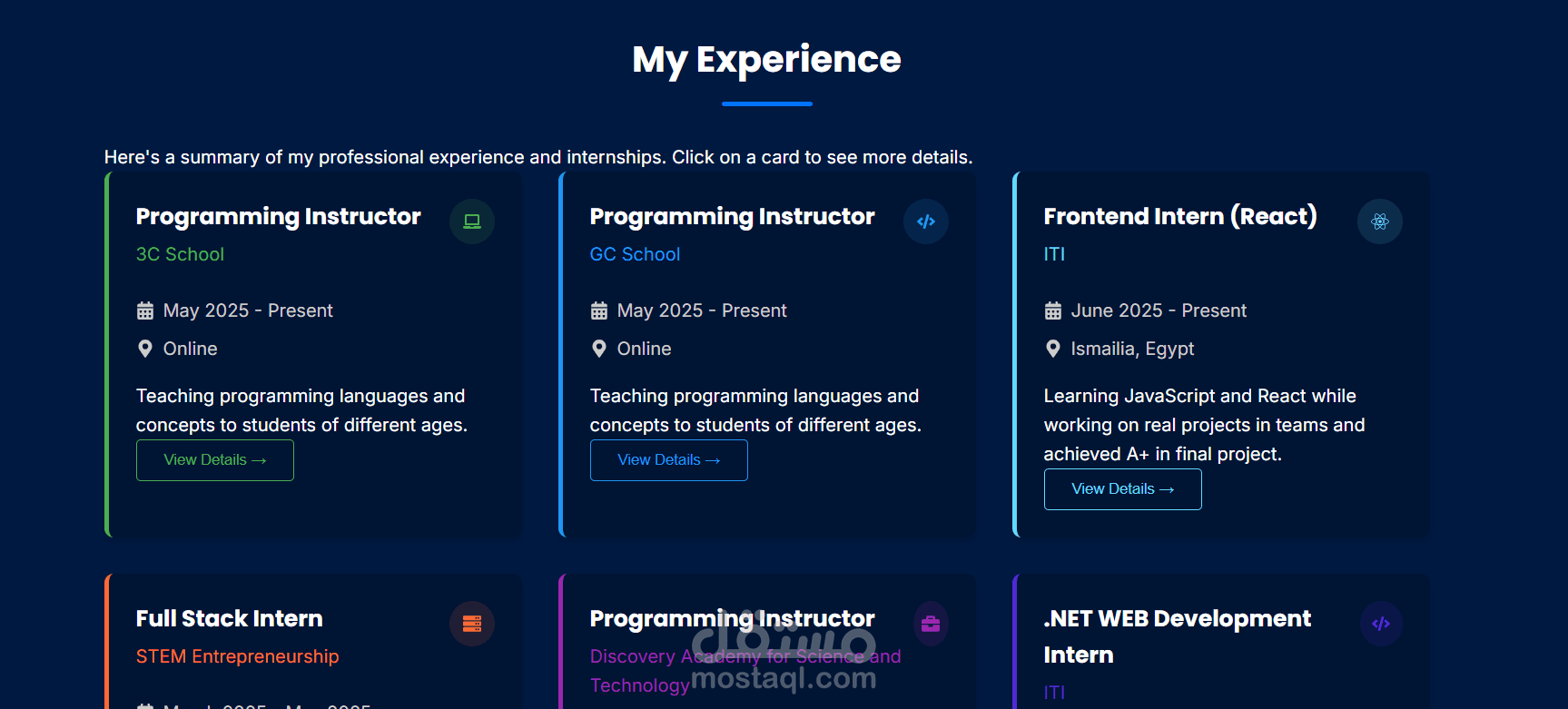
Task: Click the calendar icon on 3C School card
Action: click(x=145, y=310)
